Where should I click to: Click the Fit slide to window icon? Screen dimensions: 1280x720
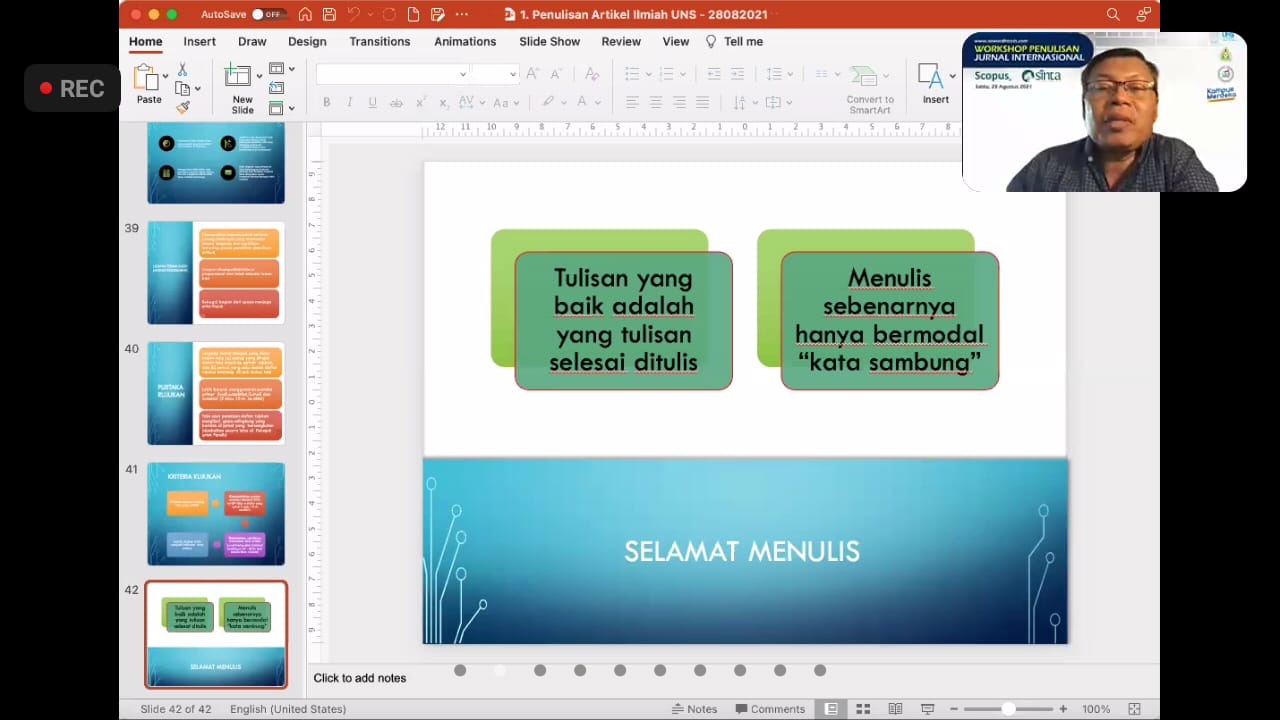(x=1134, y=709)
